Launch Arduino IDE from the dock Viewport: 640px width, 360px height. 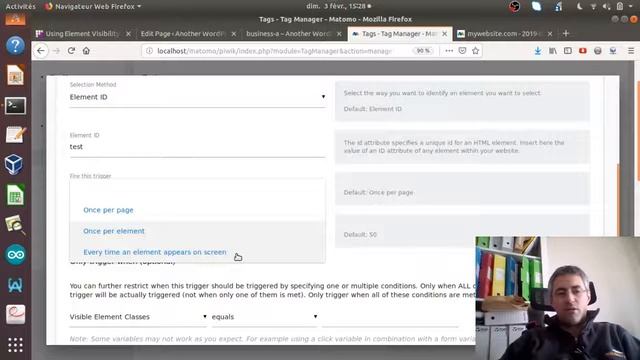pos(16,255)
